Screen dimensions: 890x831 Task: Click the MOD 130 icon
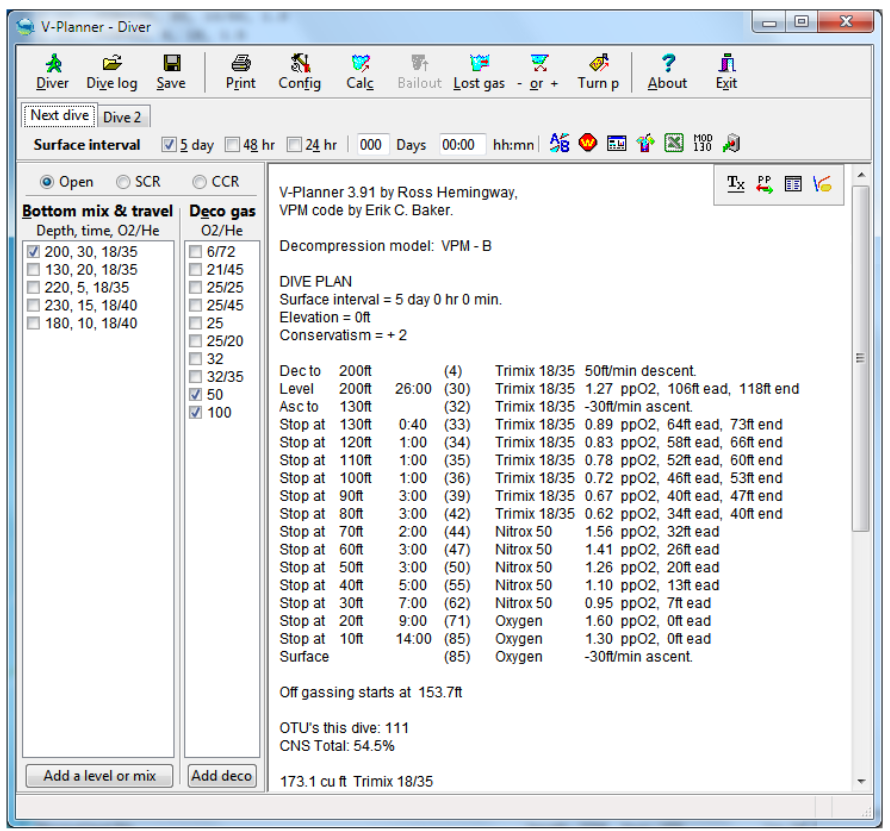703,144
